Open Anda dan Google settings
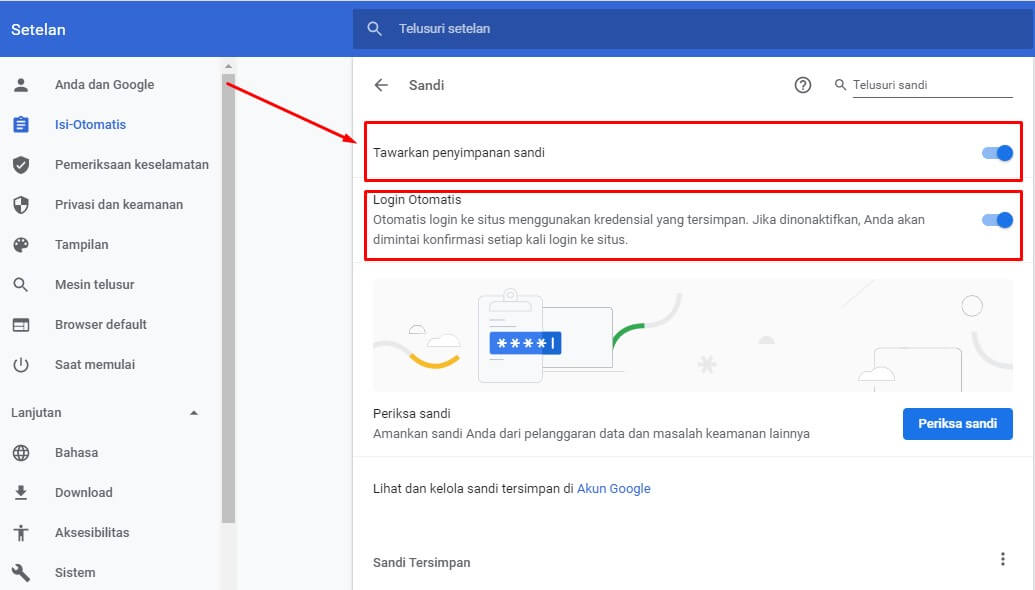The image size is (1035, 590). pos(104,84)
